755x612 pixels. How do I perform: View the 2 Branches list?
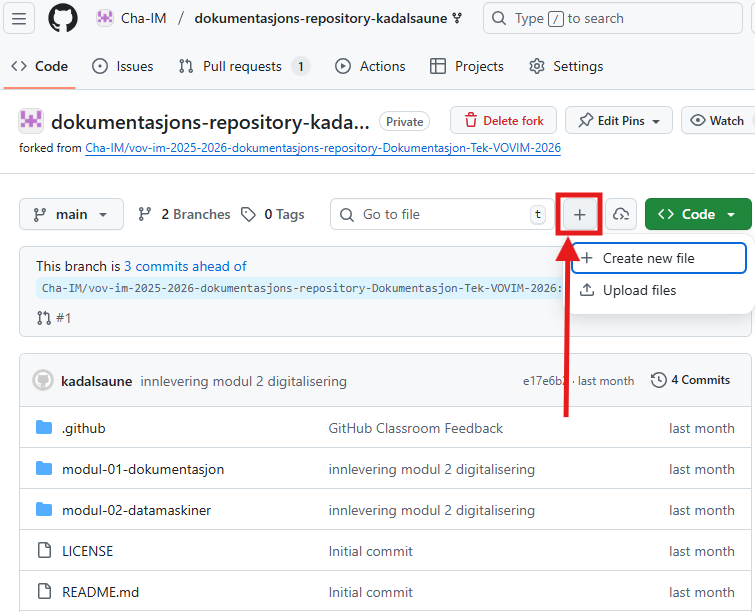click(184, 214)
